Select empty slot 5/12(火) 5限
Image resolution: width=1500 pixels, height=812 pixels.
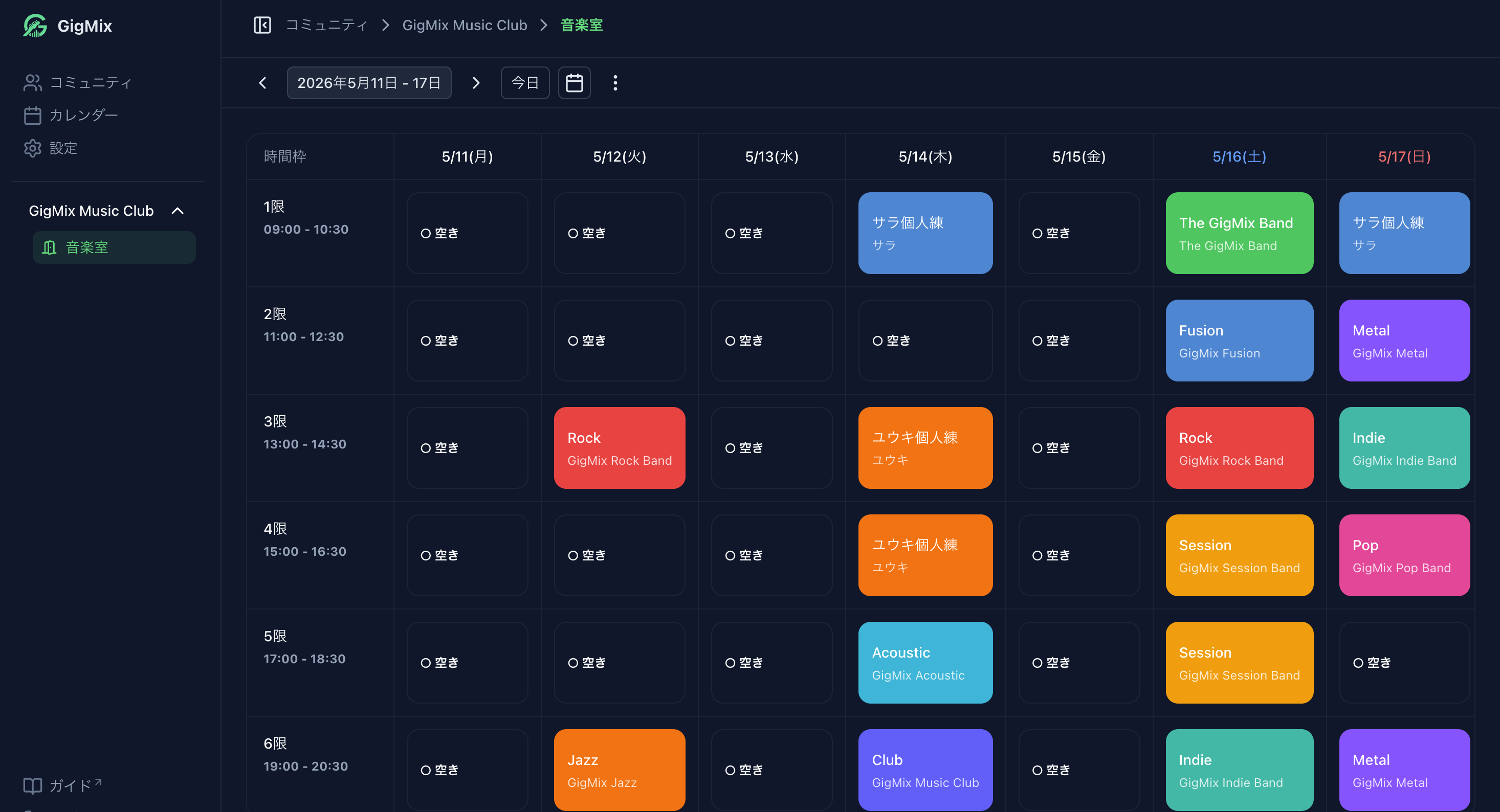click(619, 662)
